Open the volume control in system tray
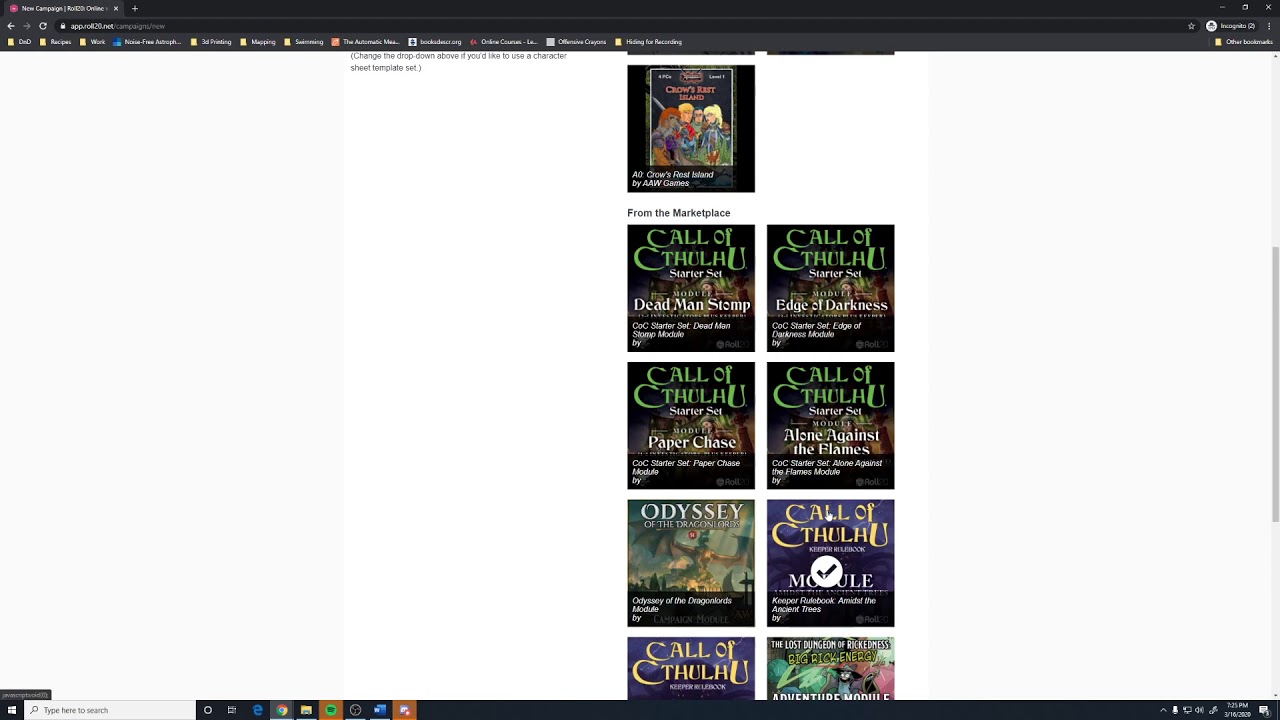The image size is (1280, 720). pos(1199,710)
